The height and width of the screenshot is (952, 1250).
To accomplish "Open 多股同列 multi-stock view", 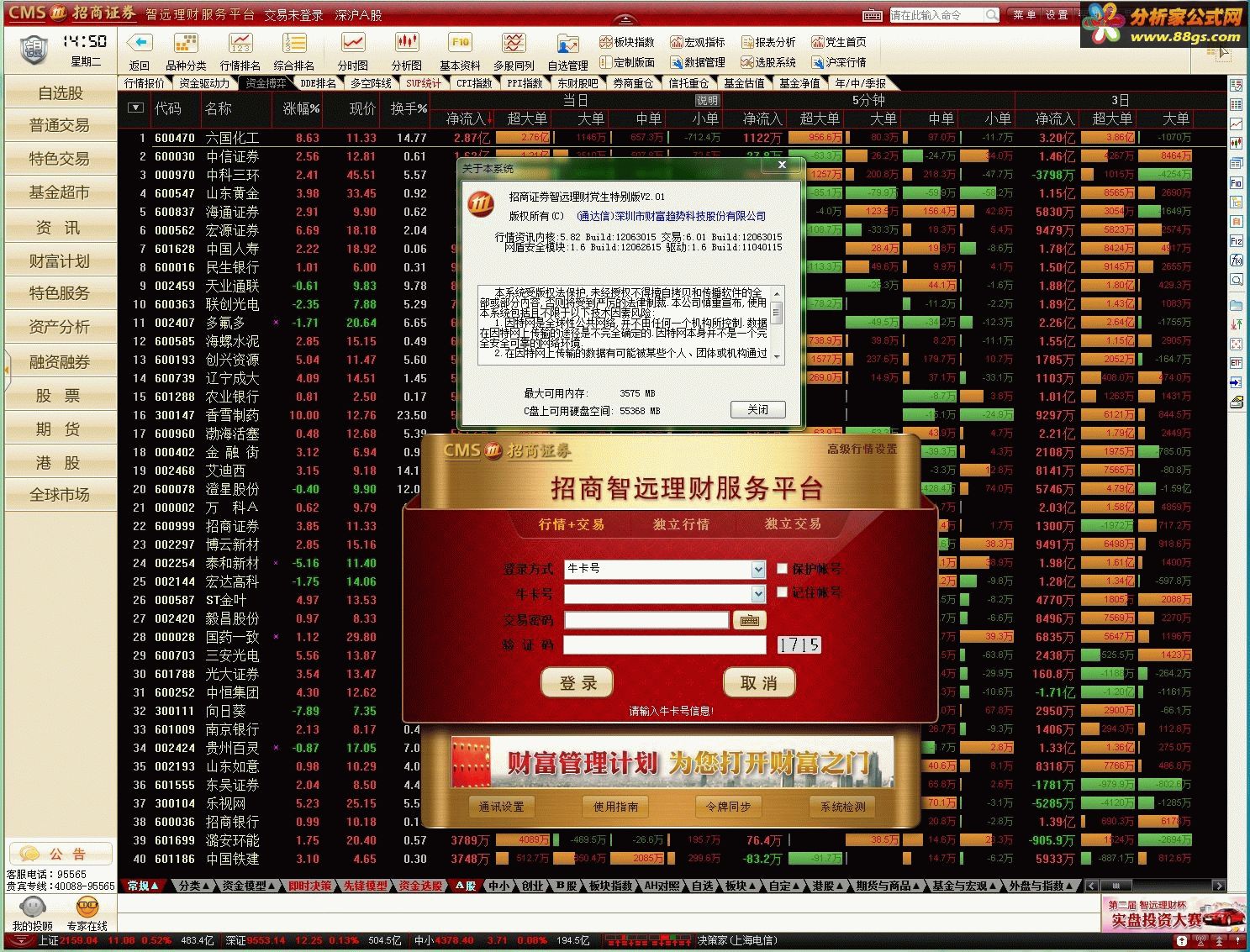I will (514, 43).
